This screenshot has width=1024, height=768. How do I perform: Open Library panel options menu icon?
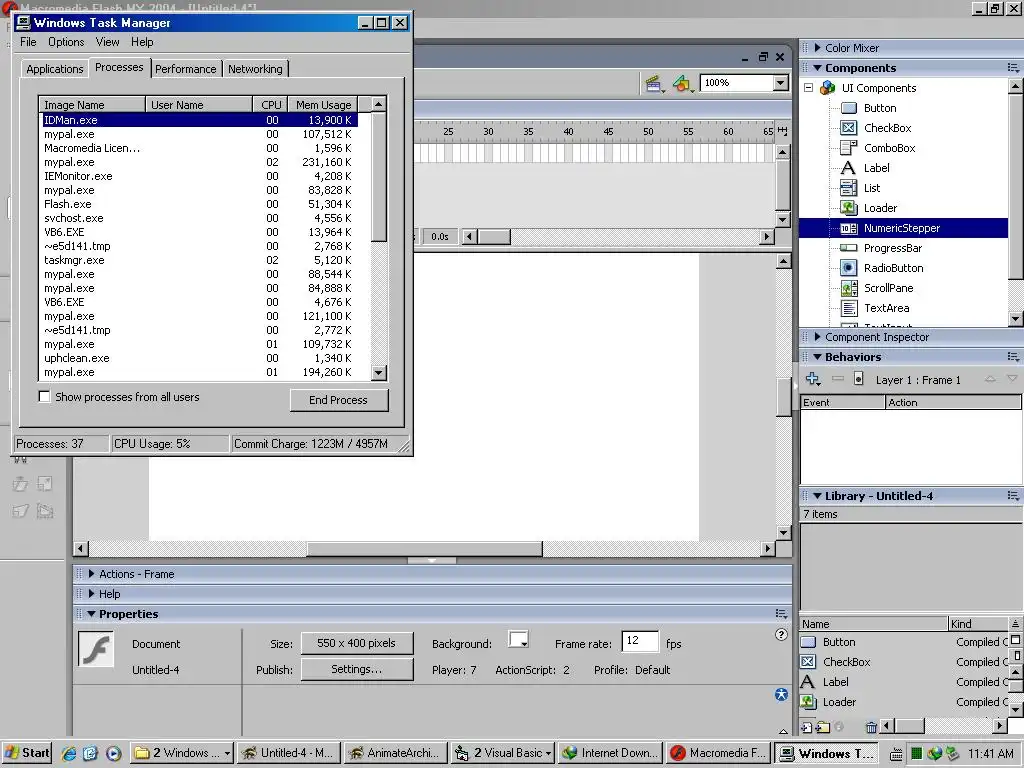pos(1013,496)
